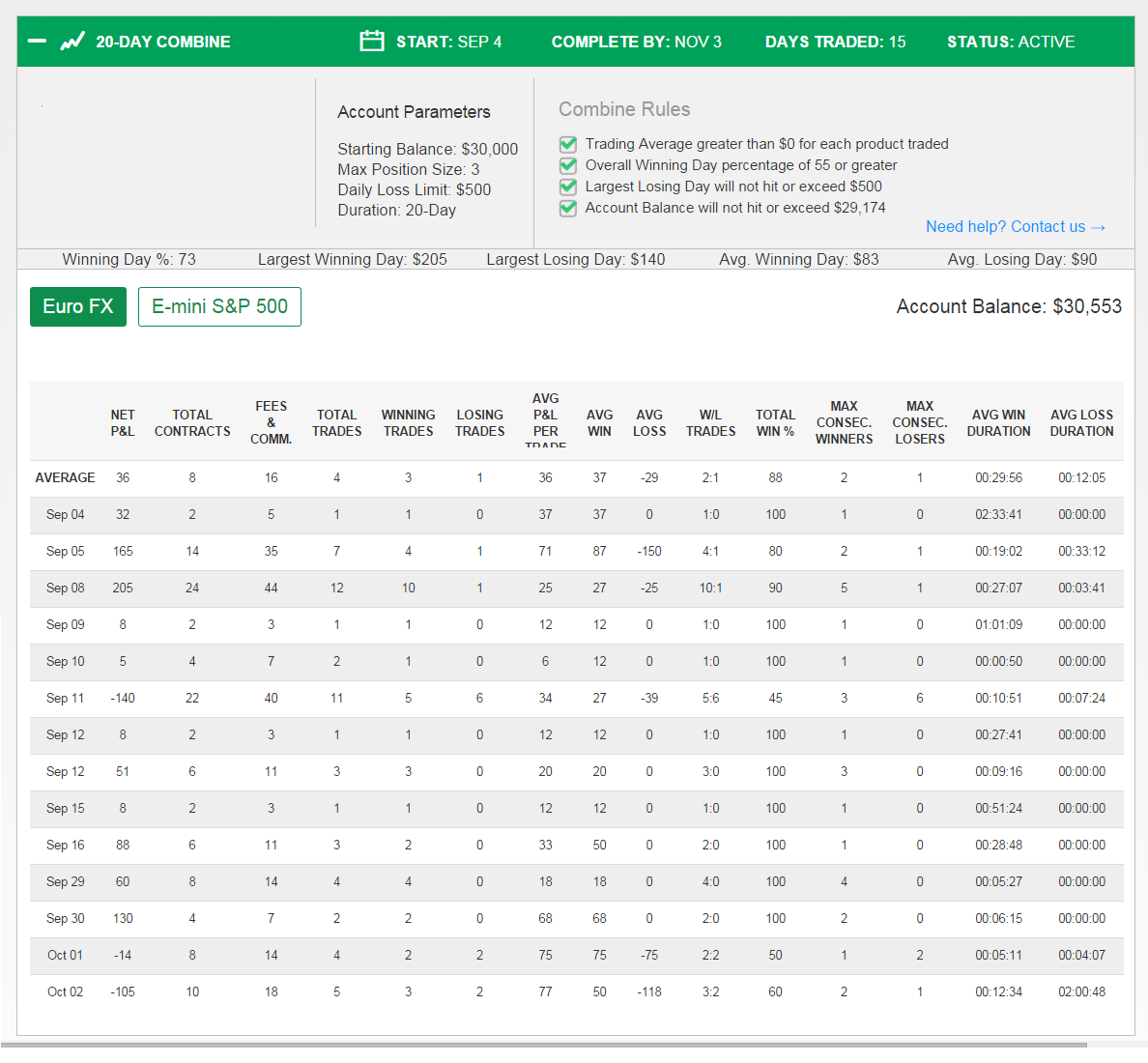Click the AVG WIN DURATION header
The width and height of the screenshot is (1148, 1063).
click(998, 422)
